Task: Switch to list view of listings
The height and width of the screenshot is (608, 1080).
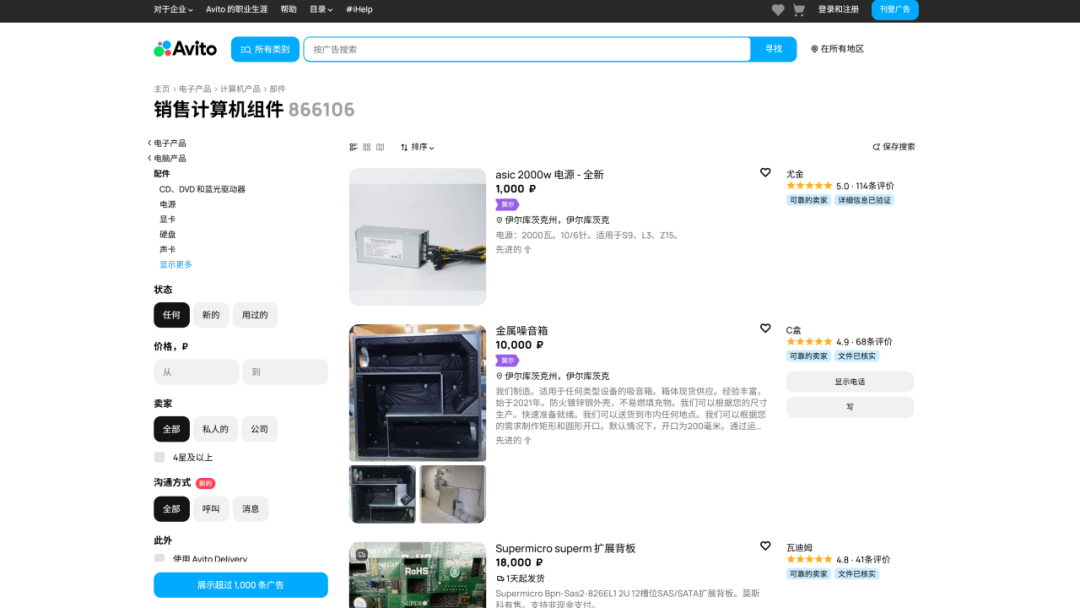Action: [x=352, y=146]
